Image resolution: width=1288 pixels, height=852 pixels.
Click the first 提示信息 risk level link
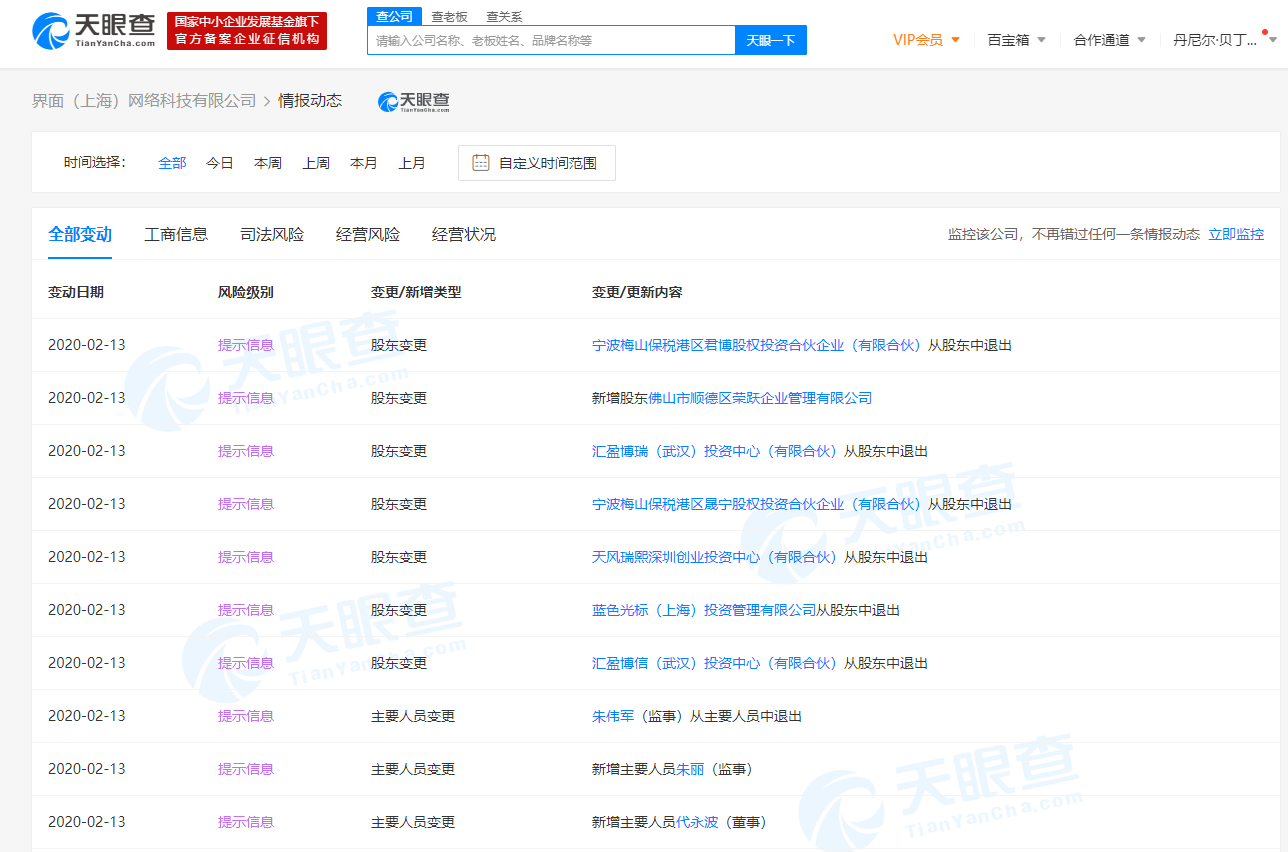[x=245, y=344]
